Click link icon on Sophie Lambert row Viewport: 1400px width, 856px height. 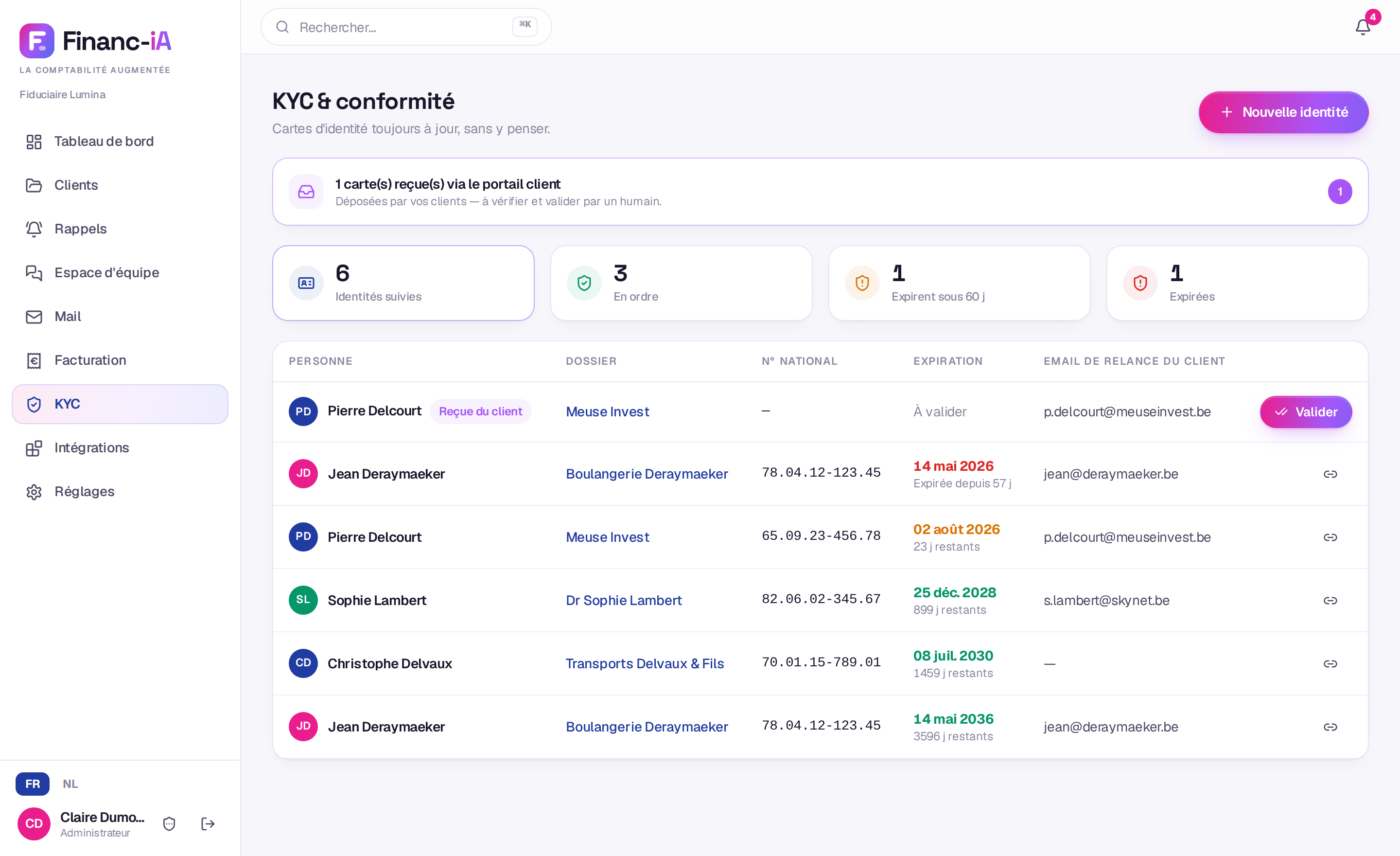(x=1330, y=600)
